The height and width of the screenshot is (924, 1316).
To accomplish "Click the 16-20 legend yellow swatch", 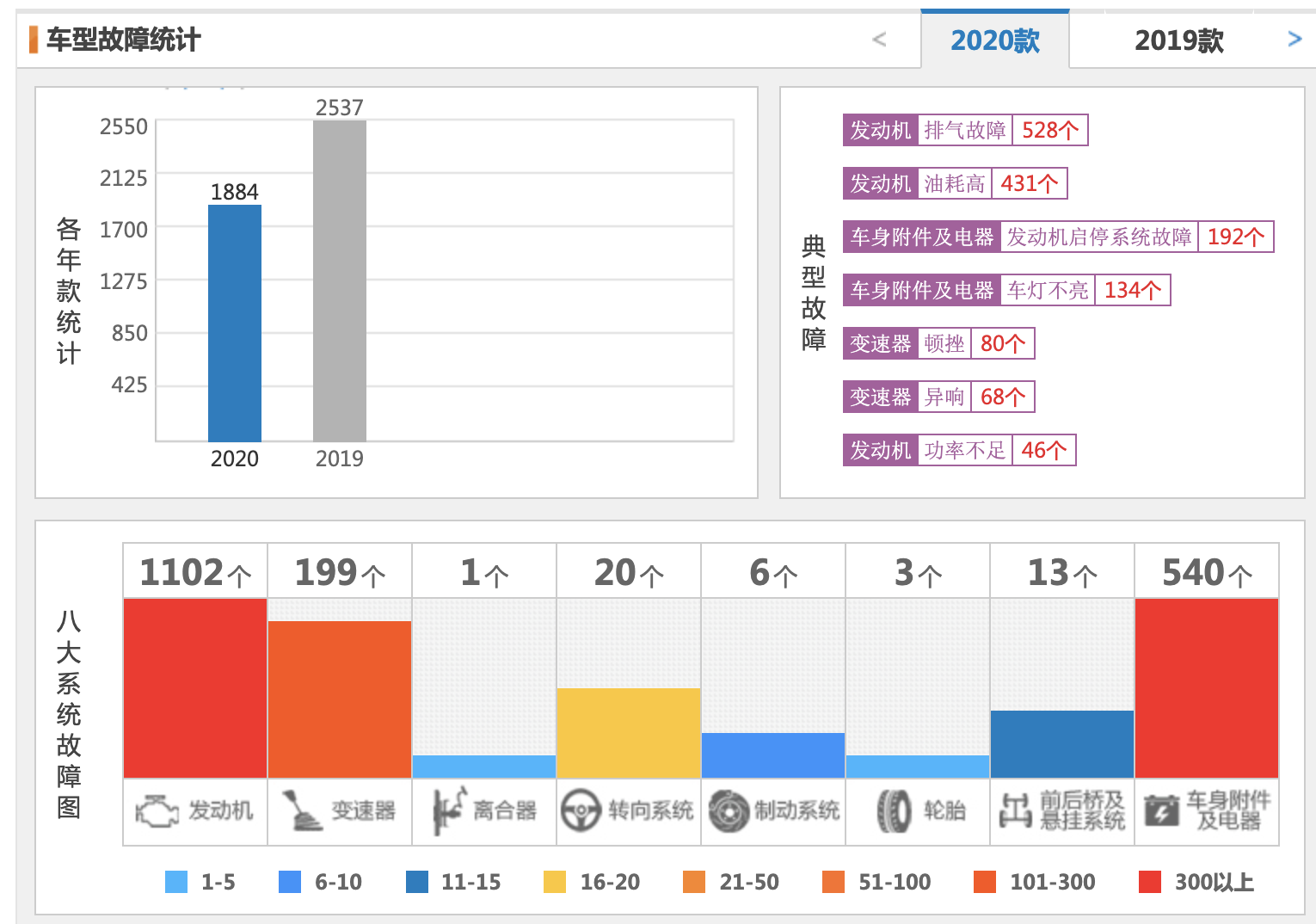I will pyautogui.click(x=555, y=882).
